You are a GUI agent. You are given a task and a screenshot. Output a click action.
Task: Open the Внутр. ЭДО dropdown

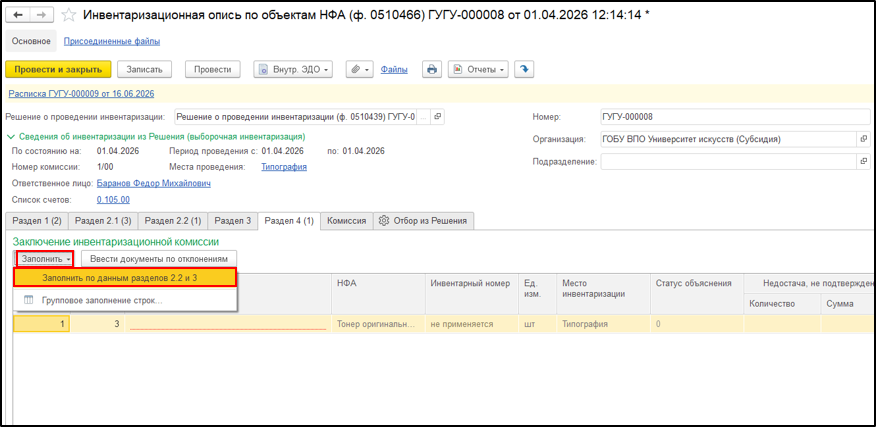(293, 69)
